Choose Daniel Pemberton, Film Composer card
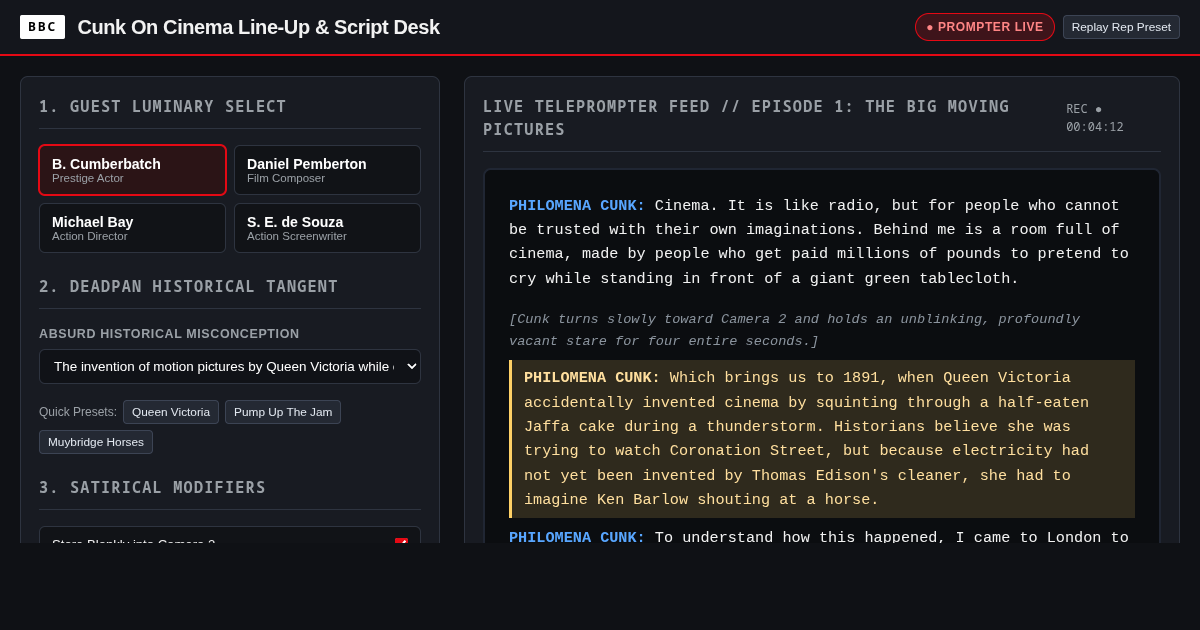The height and width of the screenshot is (630, 1200). [x=327, y=170]
